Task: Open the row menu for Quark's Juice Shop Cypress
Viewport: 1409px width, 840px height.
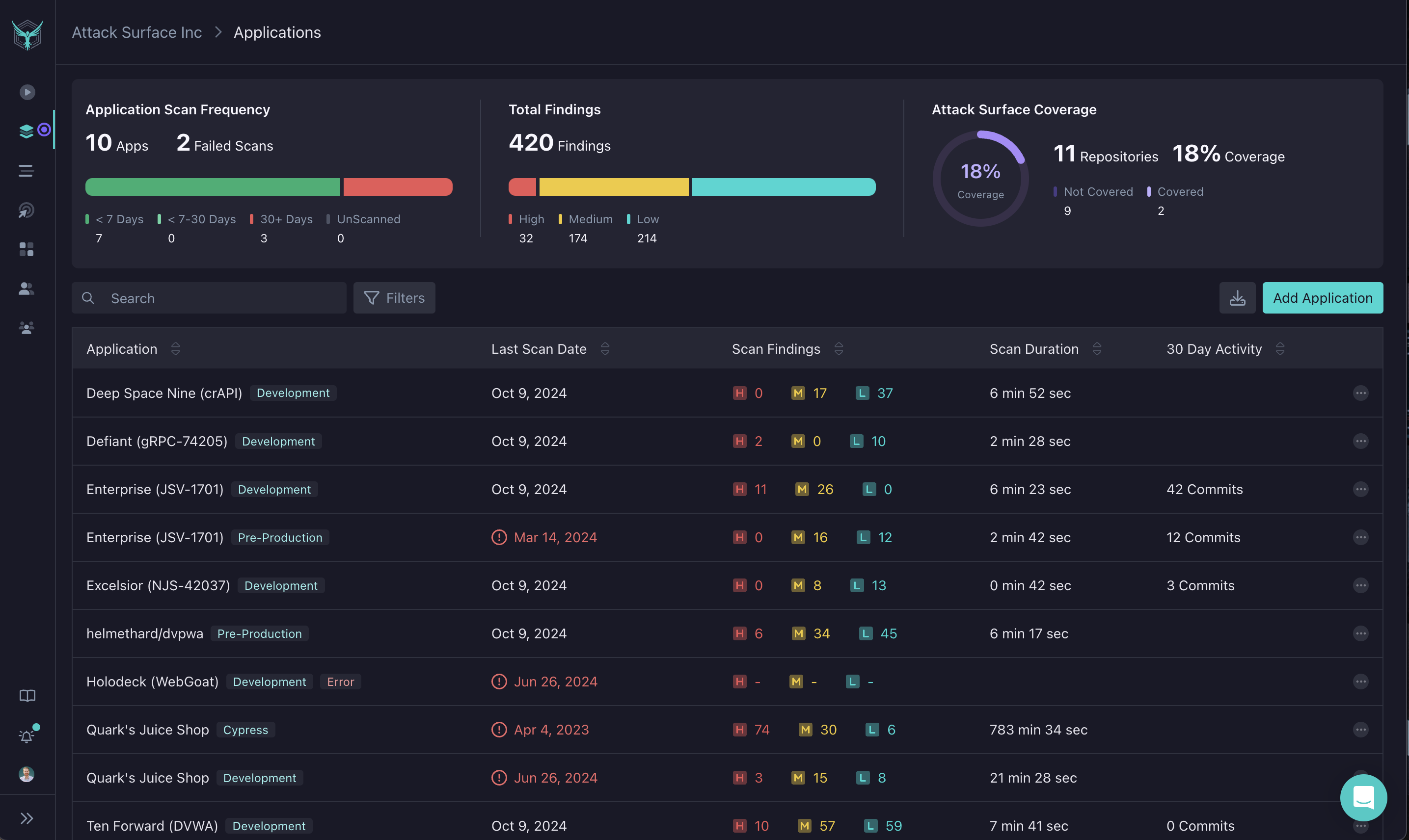Action: [1361, 730]
